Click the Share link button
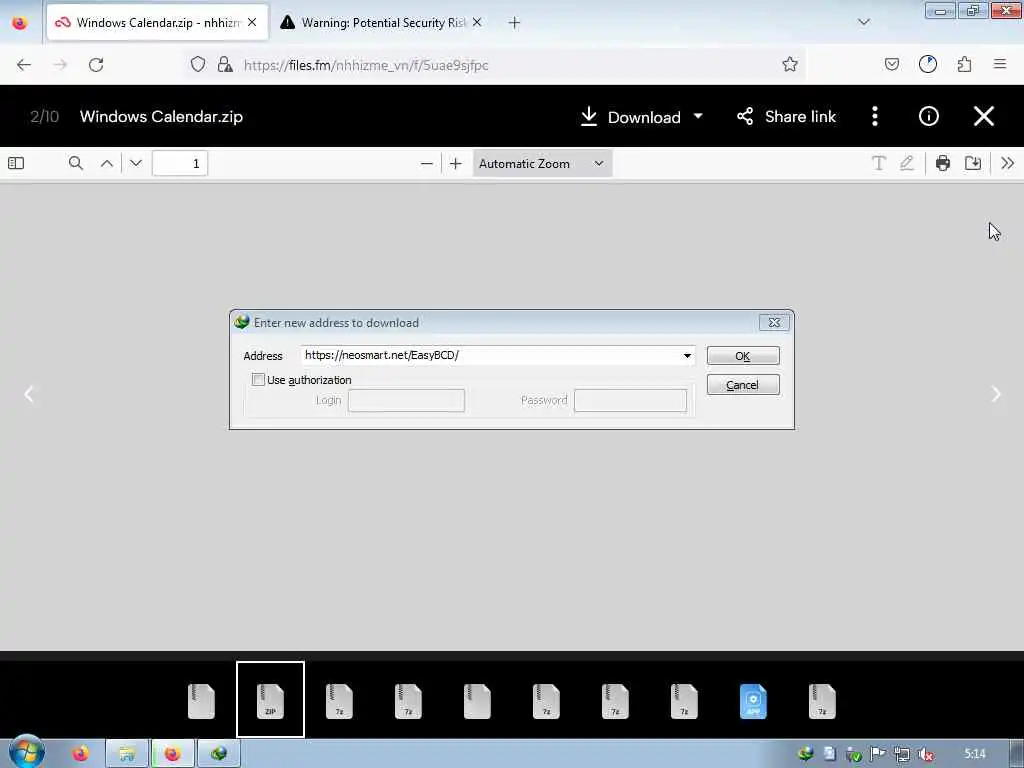 click(x=786, y=116)
